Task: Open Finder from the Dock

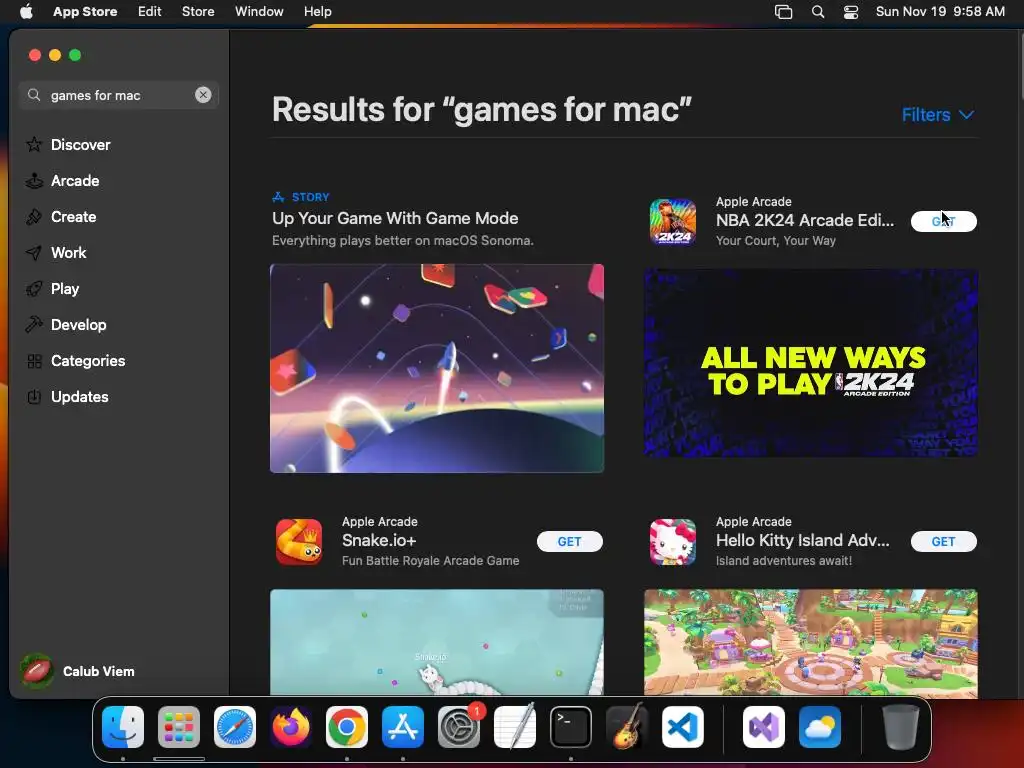Action: point(123,727)
